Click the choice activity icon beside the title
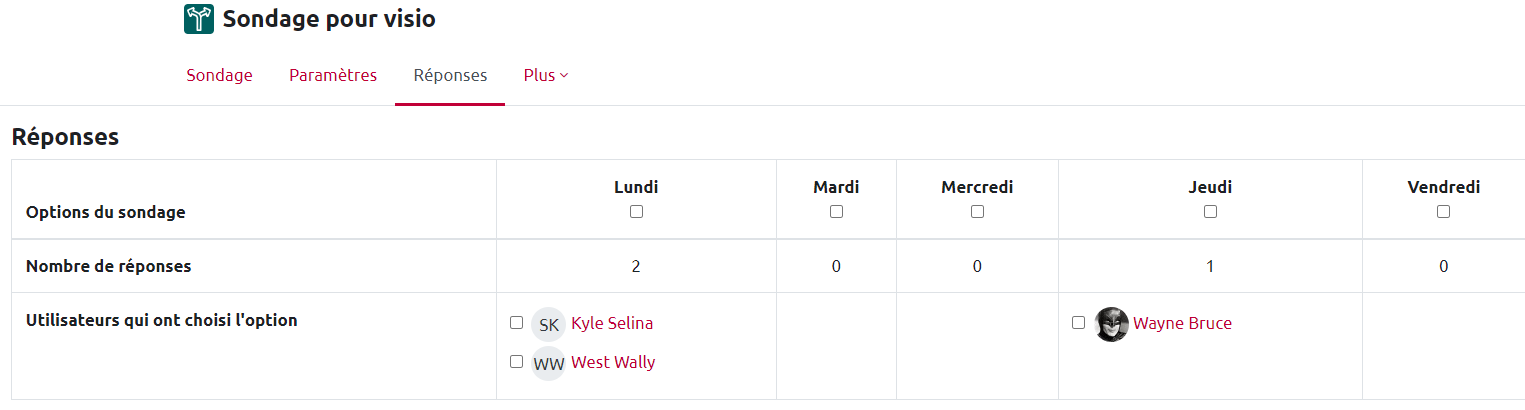Screen dimensions: 1525x410 (199, 19)
